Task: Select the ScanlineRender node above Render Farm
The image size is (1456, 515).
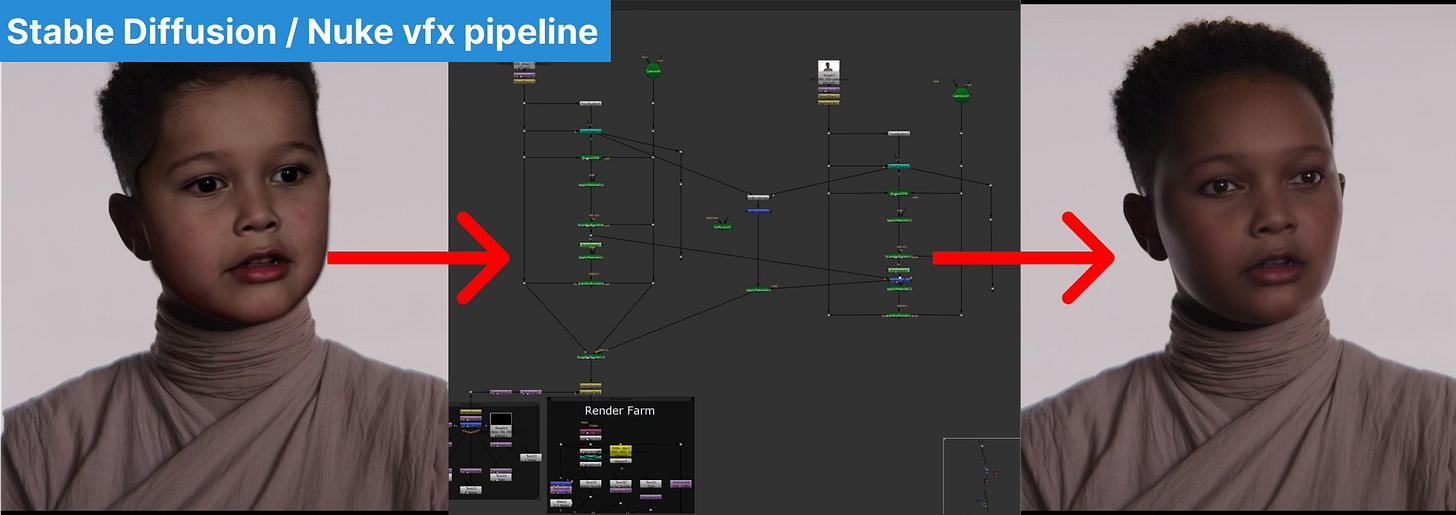Action: click(591, 356)
